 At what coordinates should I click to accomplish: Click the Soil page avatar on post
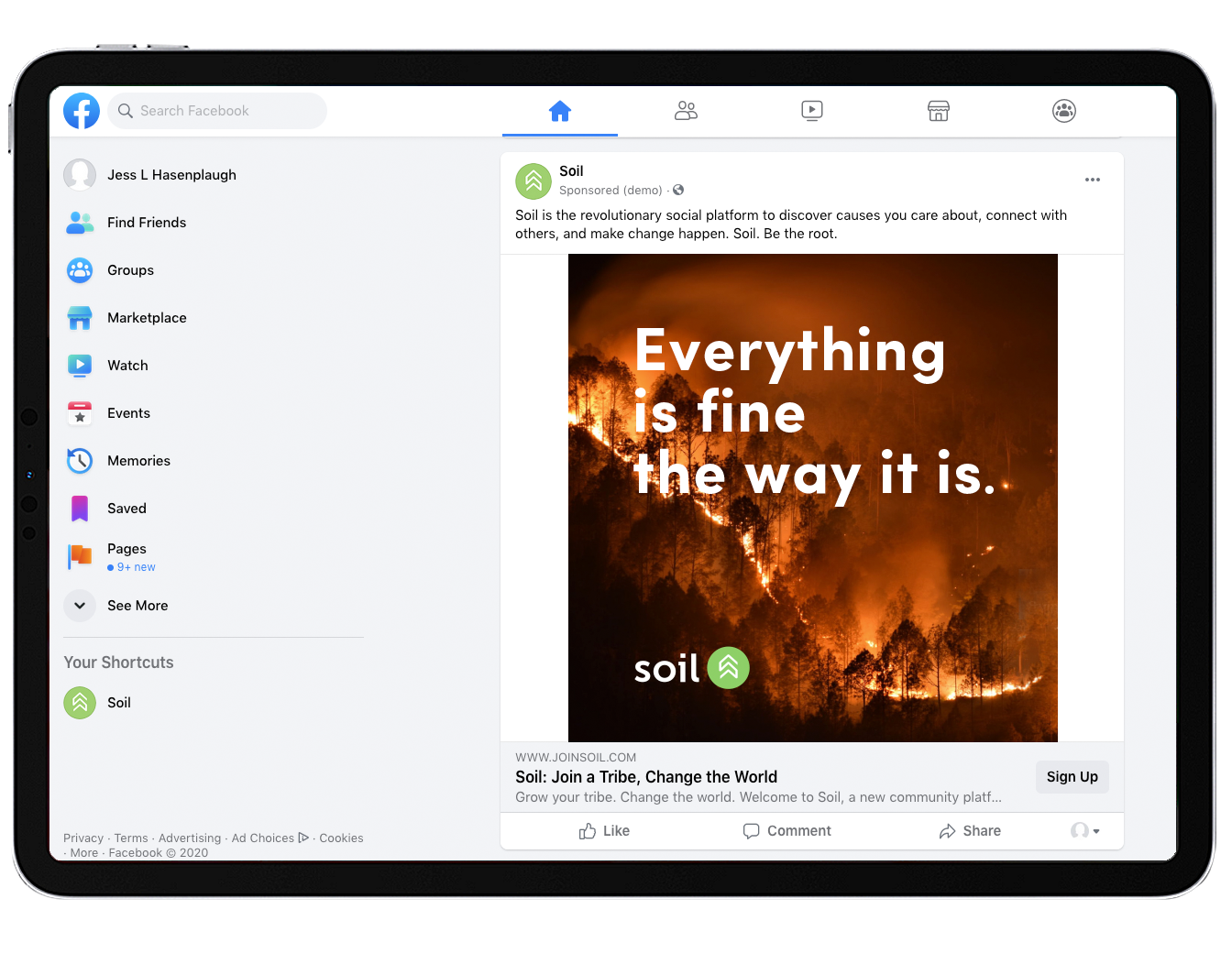pos(533,181)
